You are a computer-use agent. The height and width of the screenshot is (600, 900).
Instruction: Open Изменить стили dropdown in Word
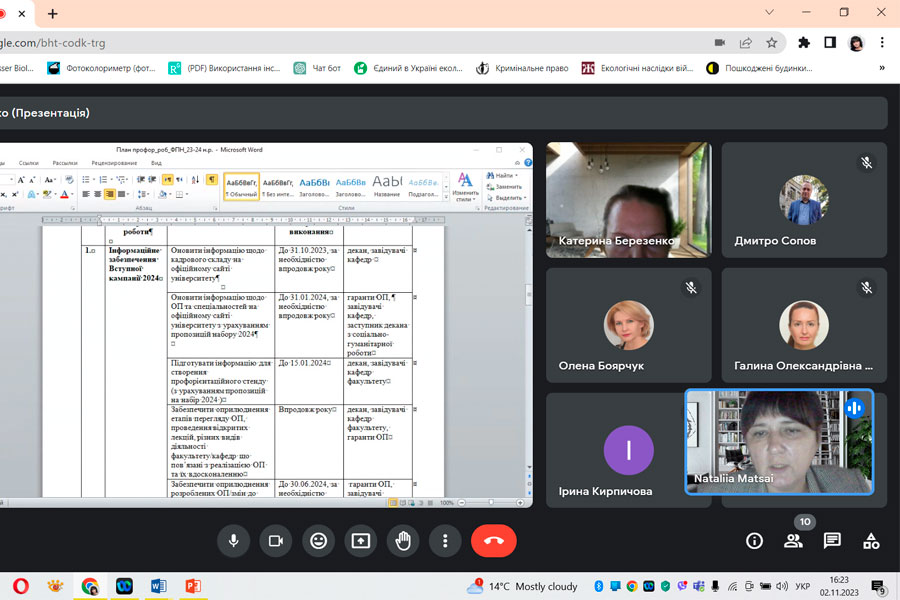tap(465, 187)
